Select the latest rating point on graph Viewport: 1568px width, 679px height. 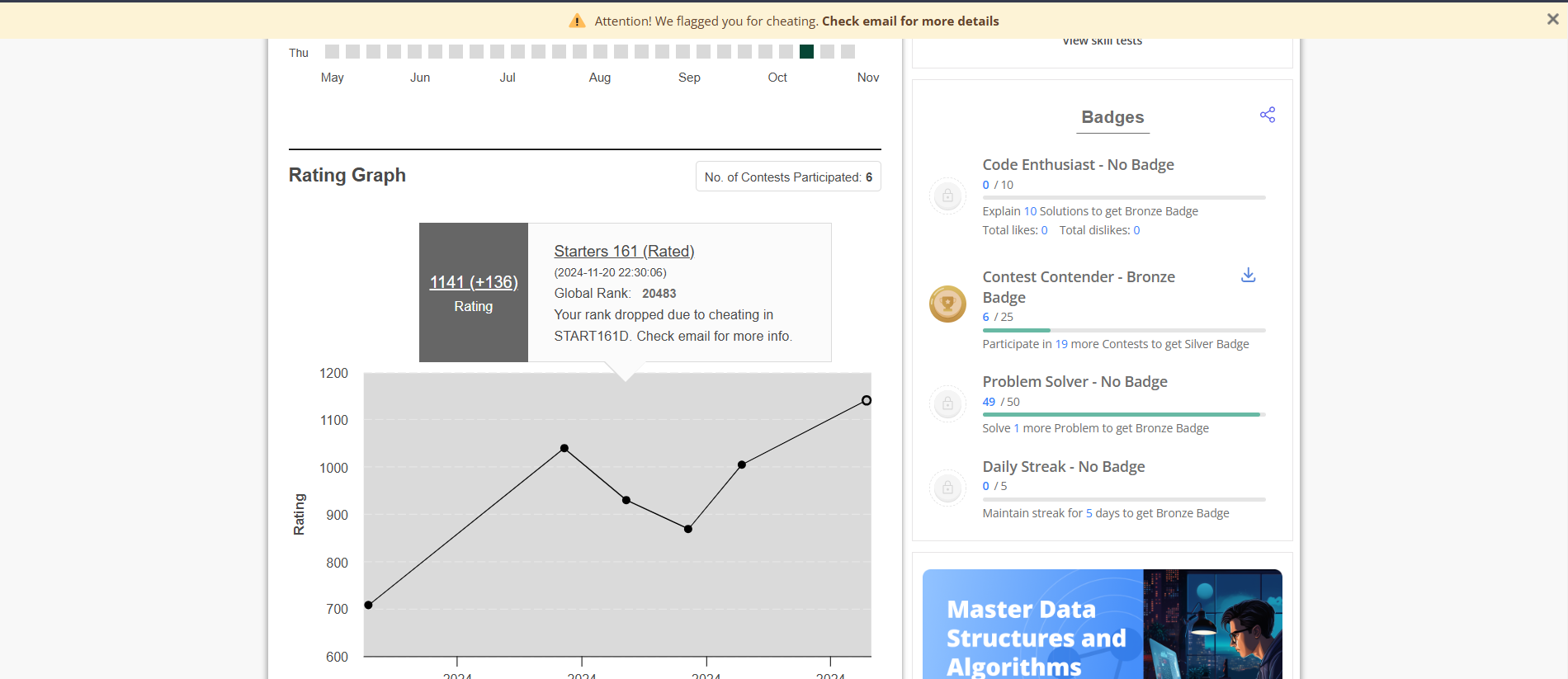pyautogui.click(x=867, y=400)
